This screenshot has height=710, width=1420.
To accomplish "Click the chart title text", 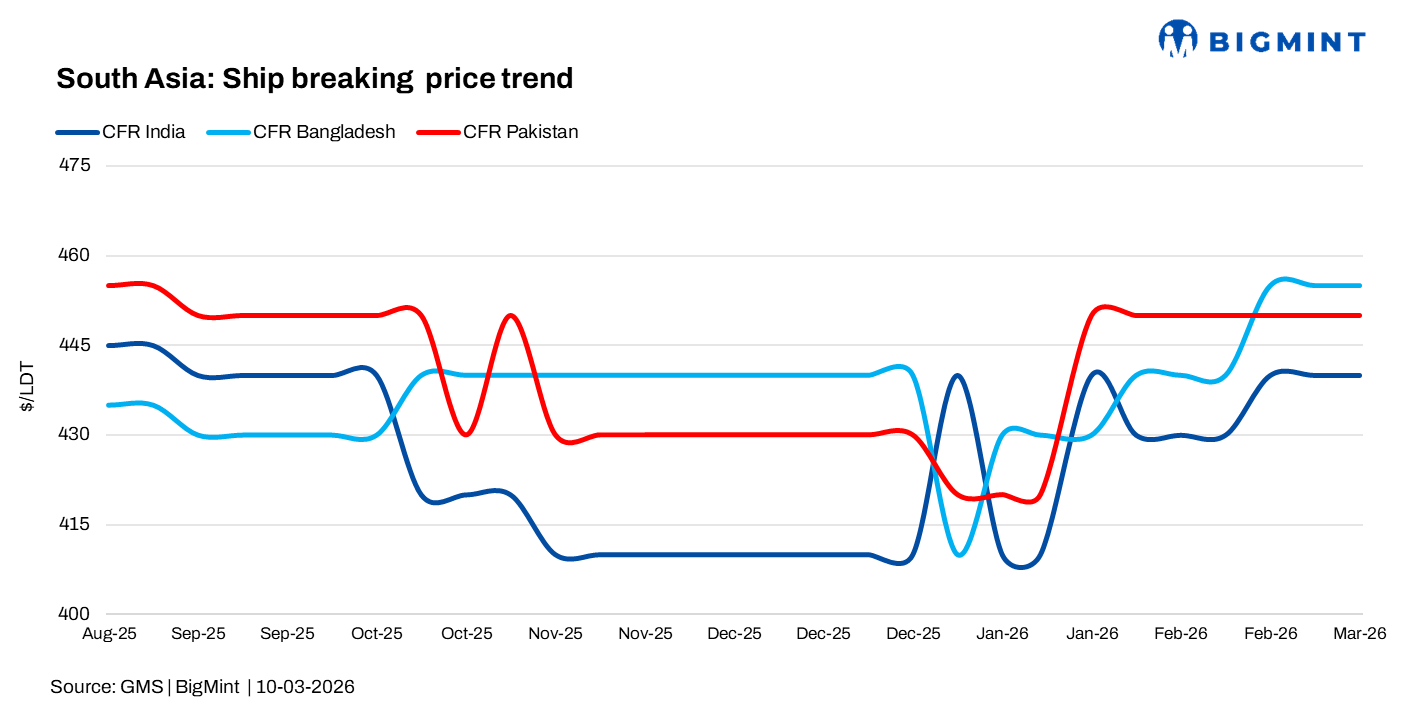I will coord(314,78).
